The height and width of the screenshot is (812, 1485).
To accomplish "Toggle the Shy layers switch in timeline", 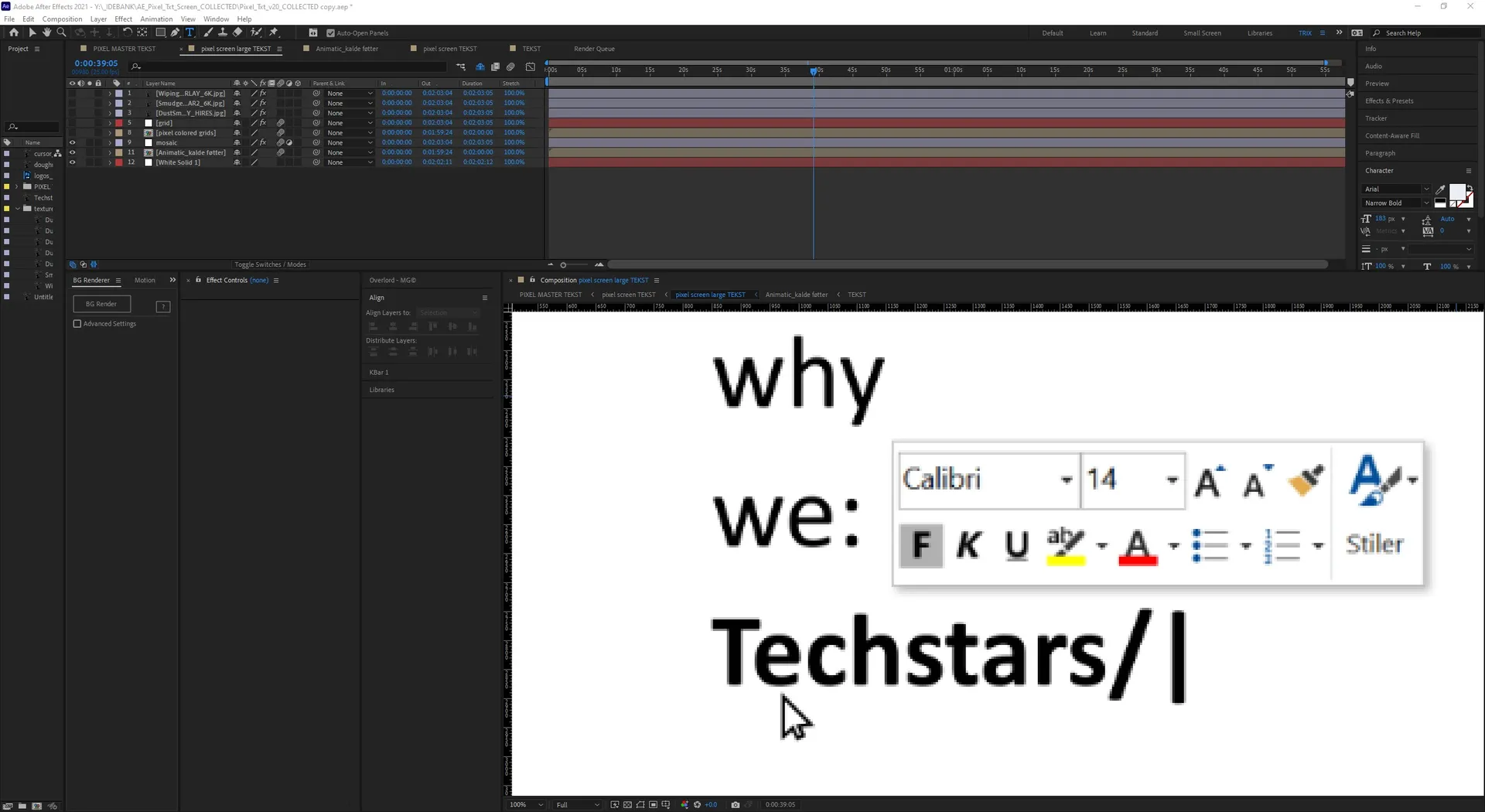I will pos(480,67).
